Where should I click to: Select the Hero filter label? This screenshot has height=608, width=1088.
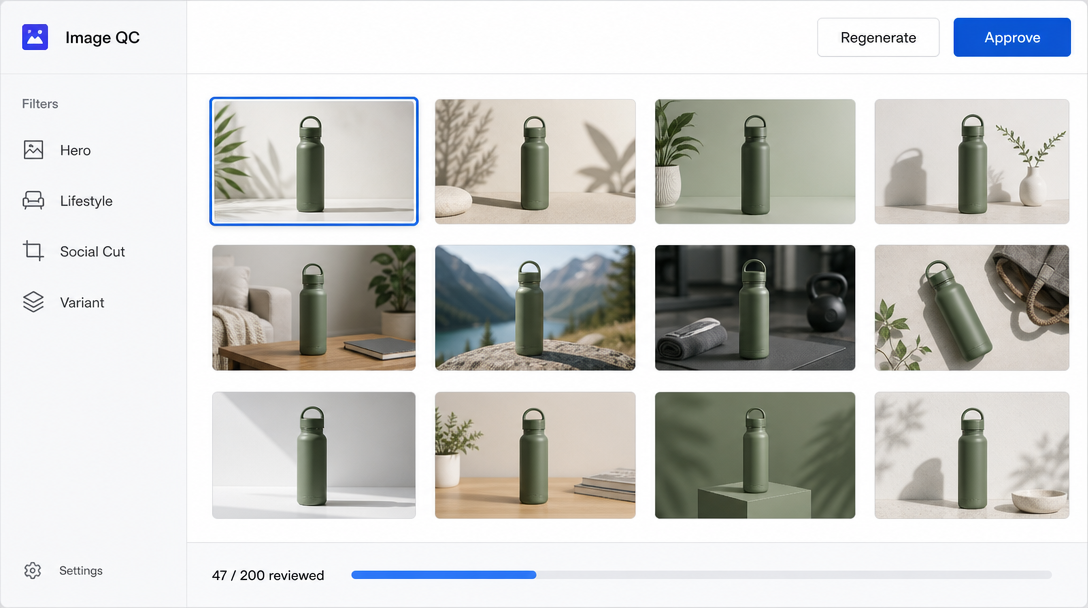point(75,151)
